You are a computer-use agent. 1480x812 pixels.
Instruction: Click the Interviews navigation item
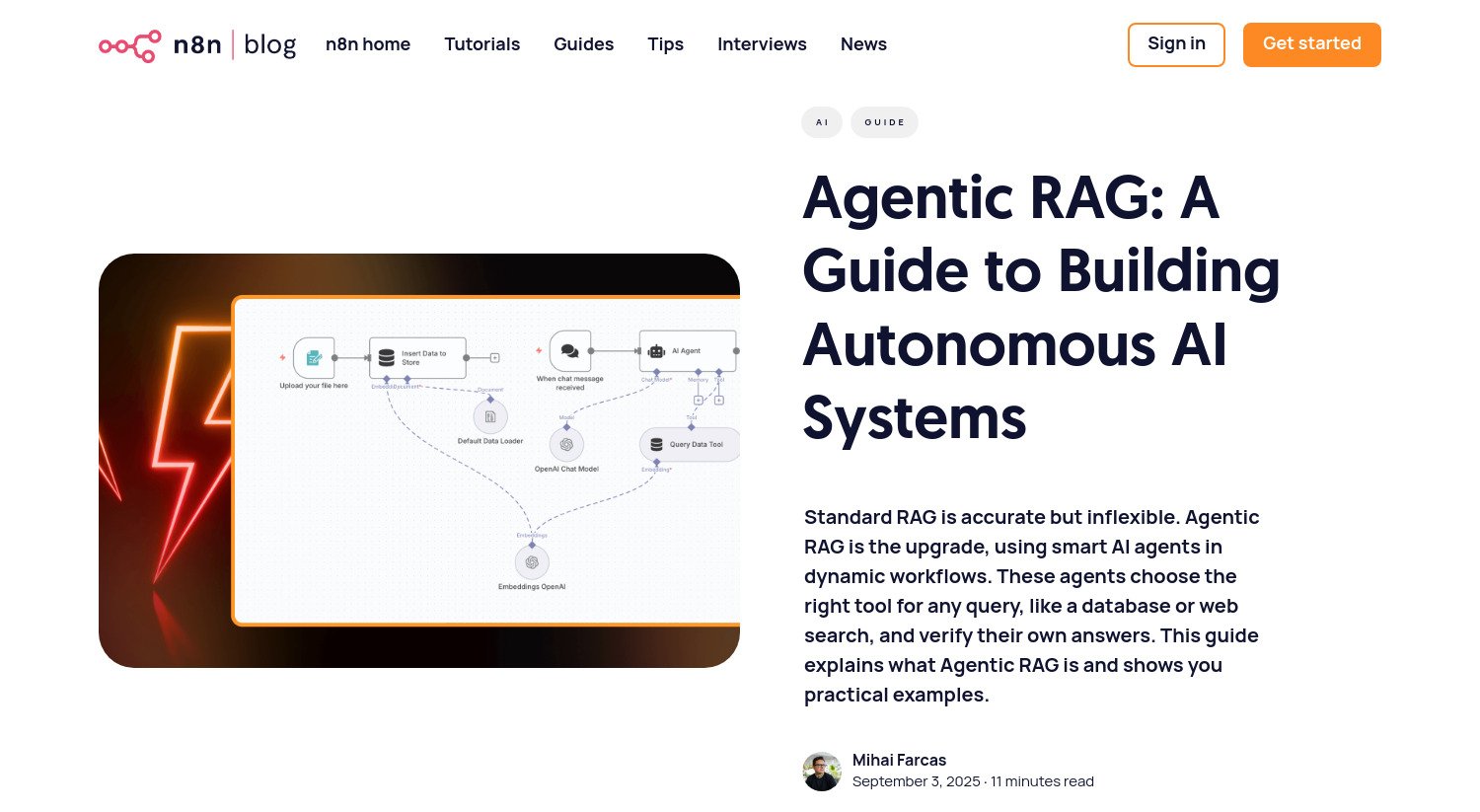762,44
